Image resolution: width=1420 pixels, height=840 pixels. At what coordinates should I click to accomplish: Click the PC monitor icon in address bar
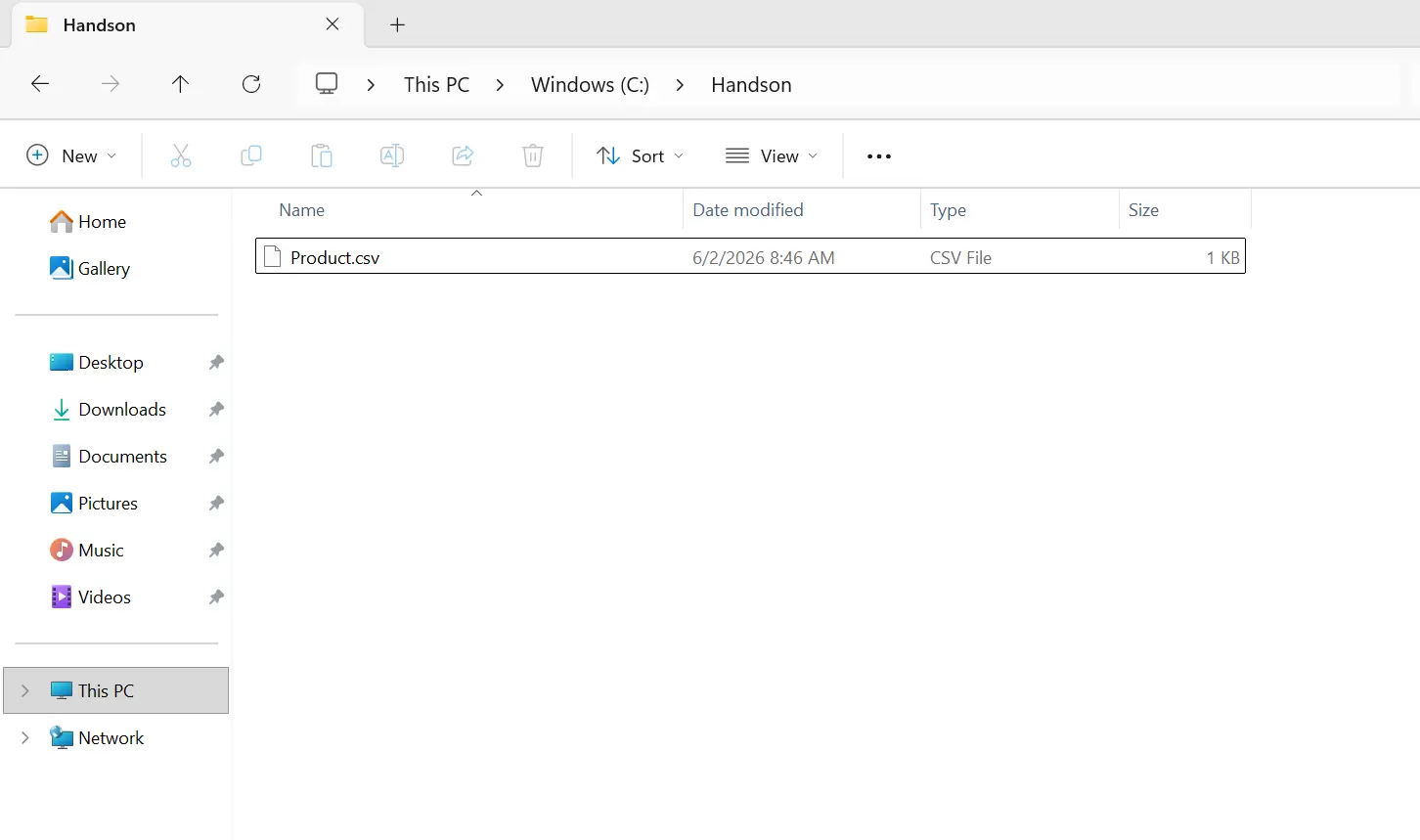327,84
